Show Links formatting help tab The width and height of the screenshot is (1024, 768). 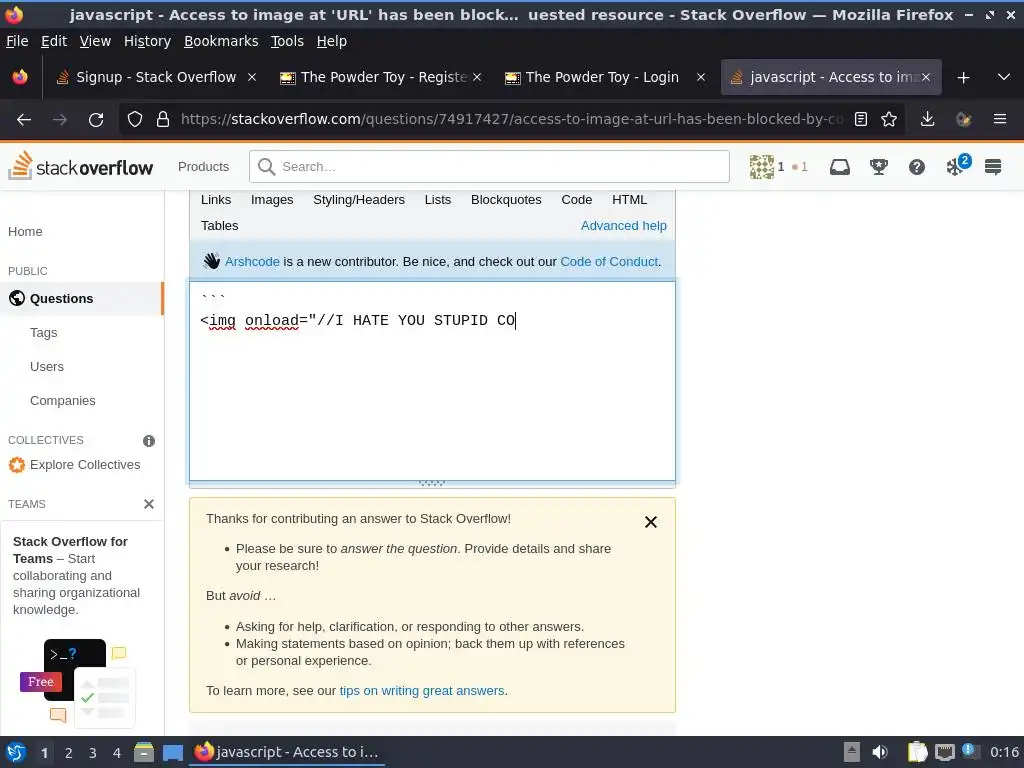coord(216,200)
